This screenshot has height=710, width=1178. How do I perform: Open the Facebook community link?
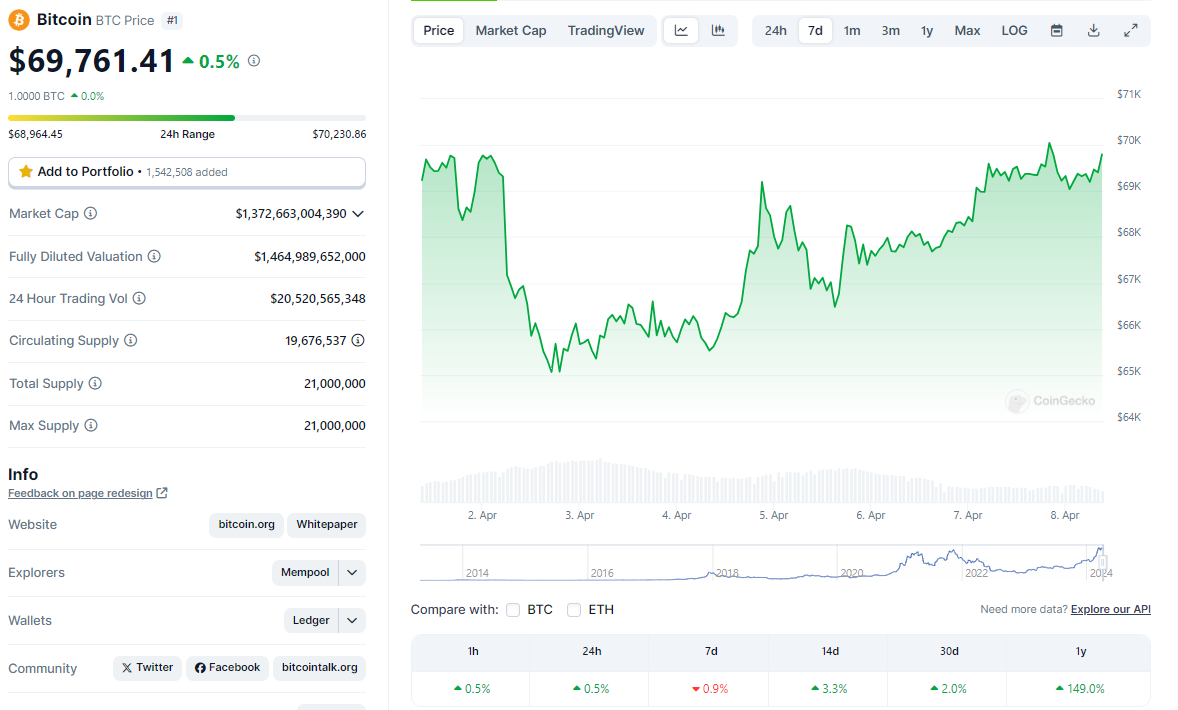[228, 668]
